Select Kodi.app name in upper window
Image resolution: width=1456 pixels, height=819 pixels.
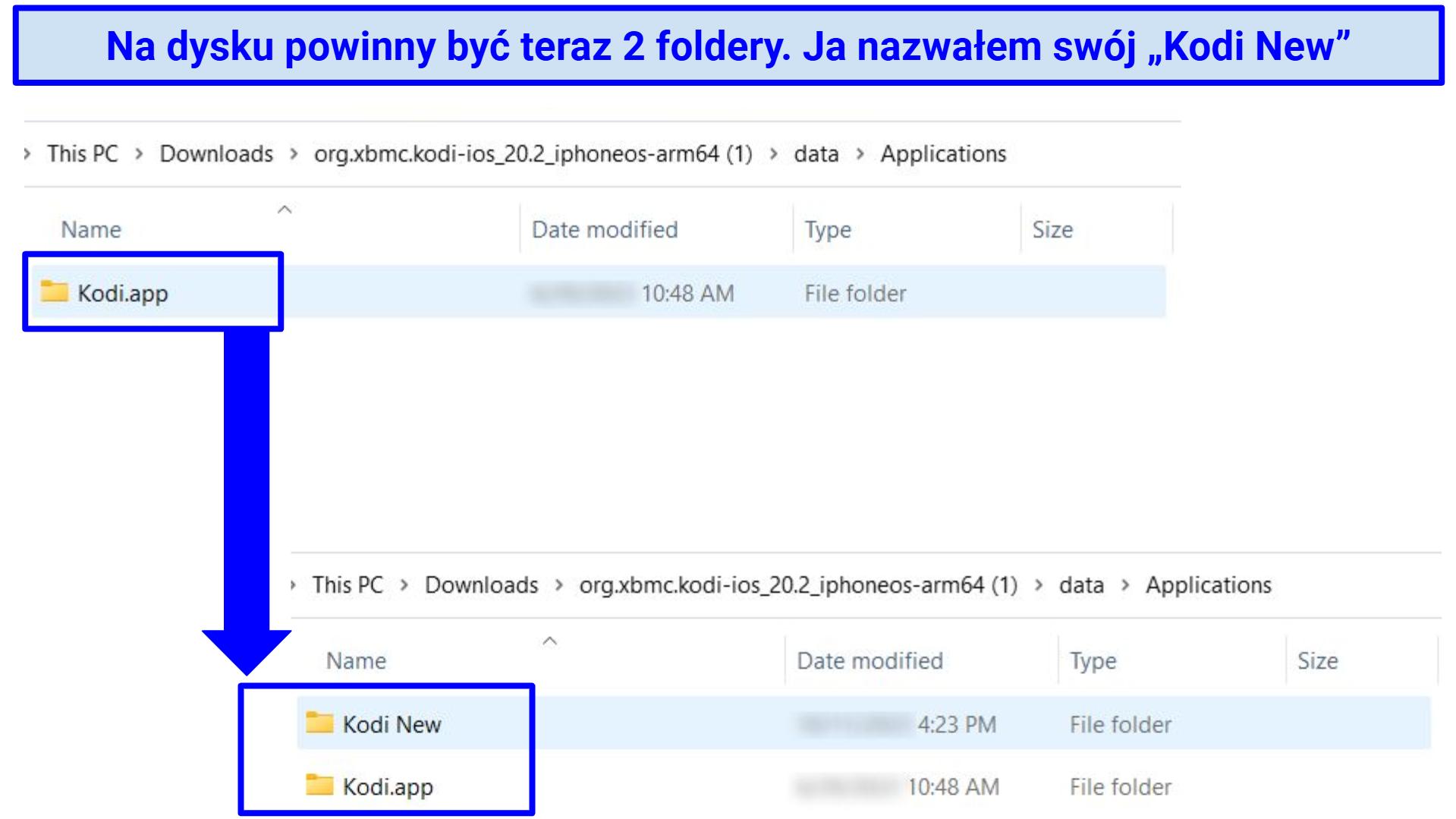pyautogui.click(x=123, y=294)
